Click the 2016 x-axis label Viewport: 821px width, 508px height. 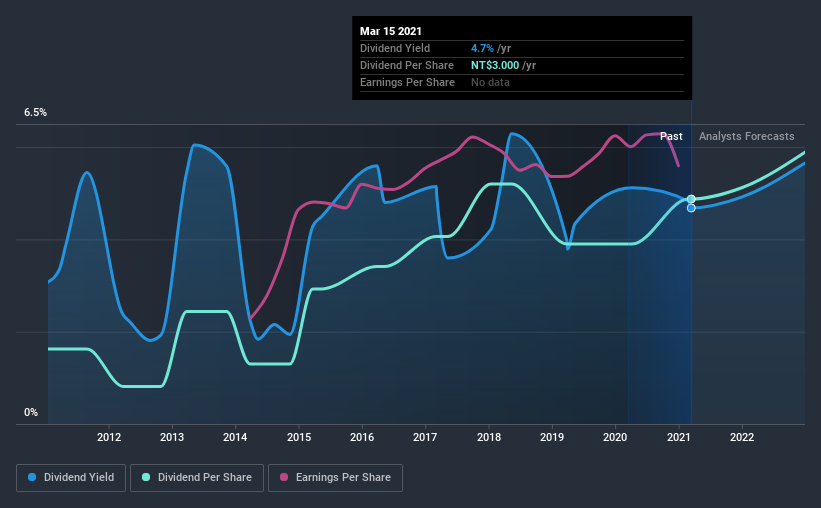362,437
